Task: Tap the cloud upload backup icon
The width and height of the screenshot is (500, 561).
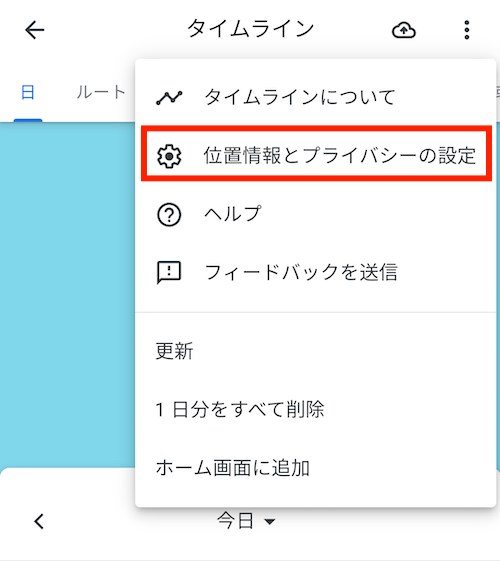Action: tap(404, 30)
